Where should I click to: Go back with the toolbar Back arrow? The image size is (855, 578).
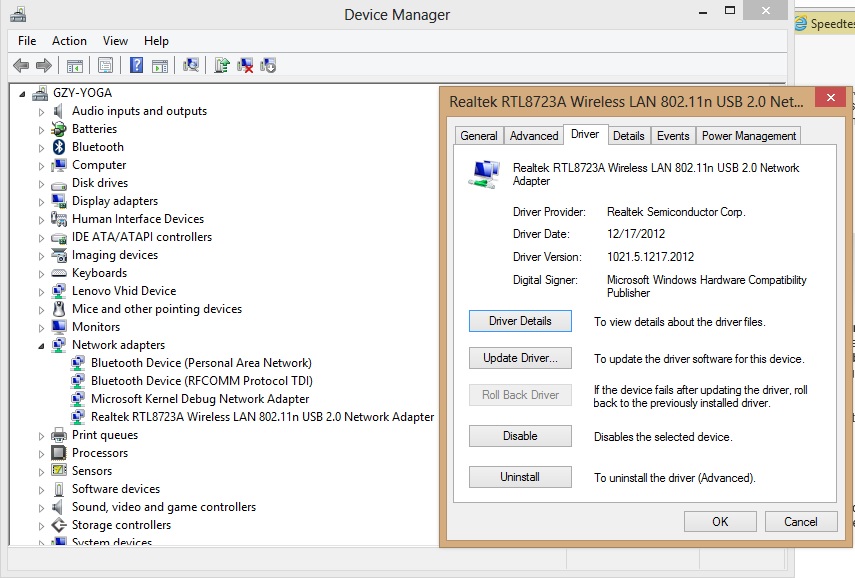click(x=21, y=66)
